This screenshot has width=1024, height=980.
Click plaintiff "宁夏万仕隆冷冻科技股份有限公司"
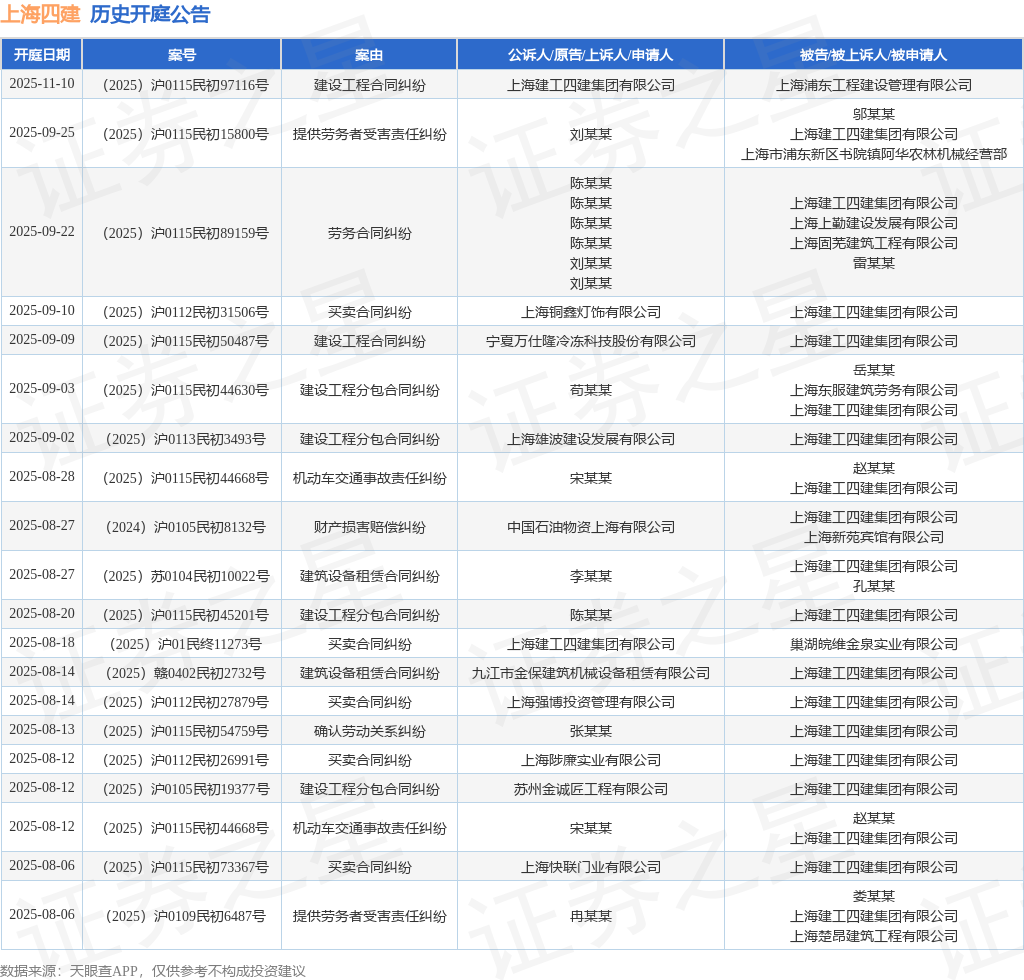click(591, 341)
